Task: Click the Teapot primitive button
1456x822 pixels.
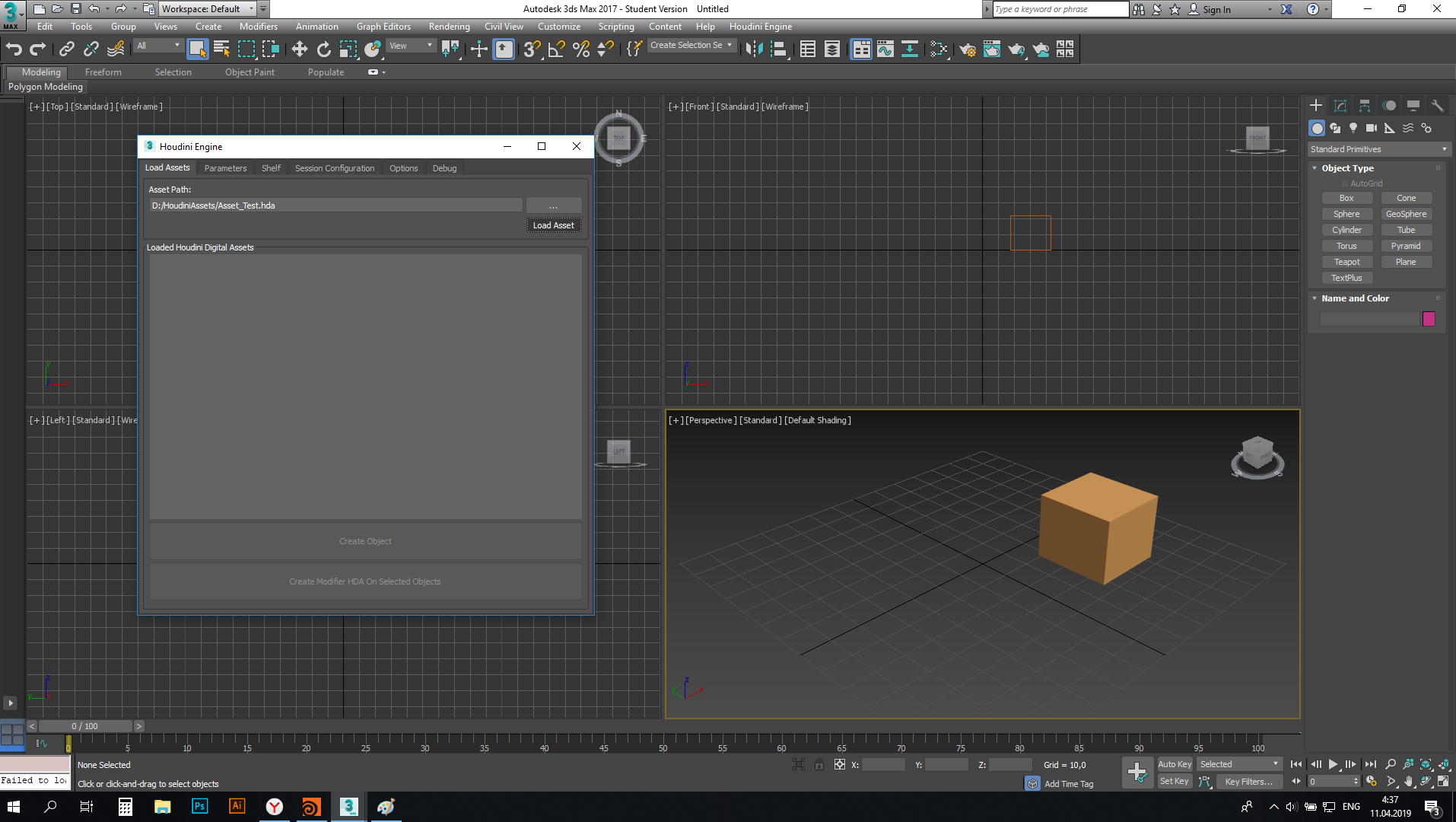Action: click(x=1347, y=262)
